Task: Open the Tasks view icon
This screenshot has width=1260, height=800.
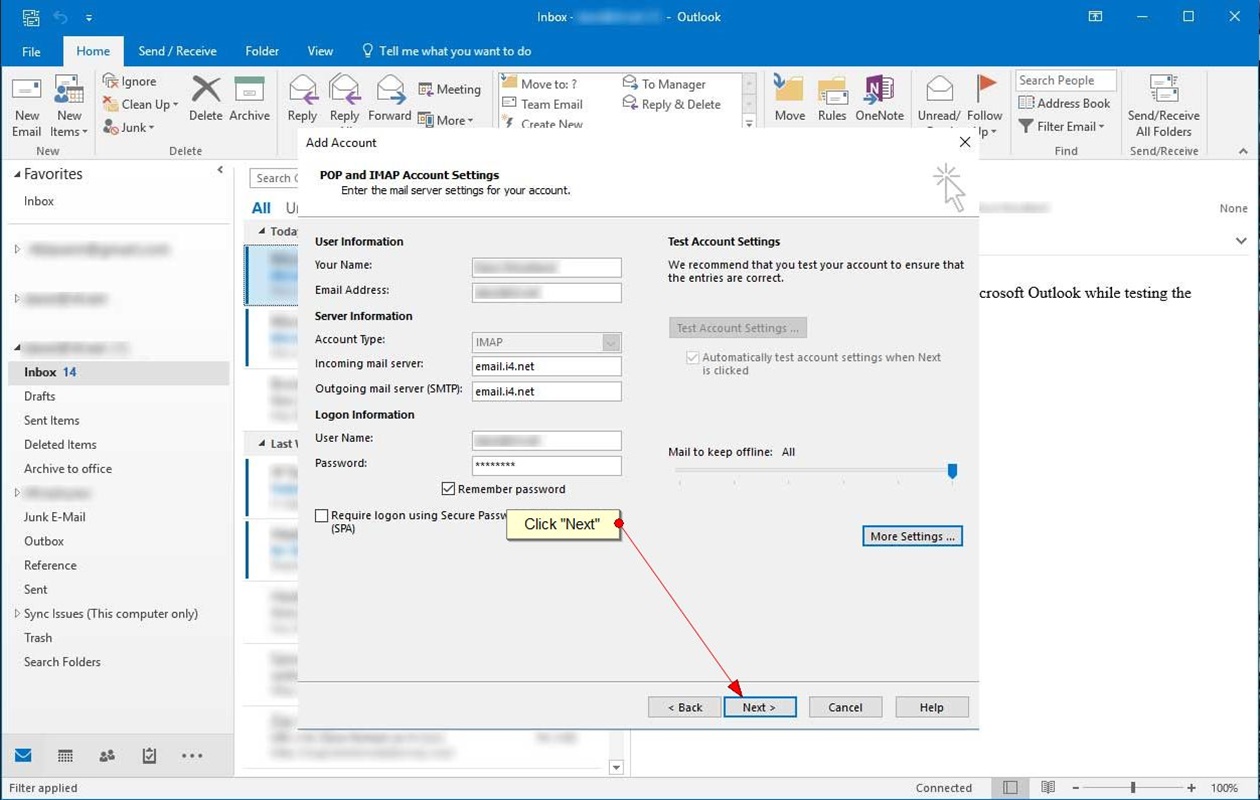Action: [149, 756]
